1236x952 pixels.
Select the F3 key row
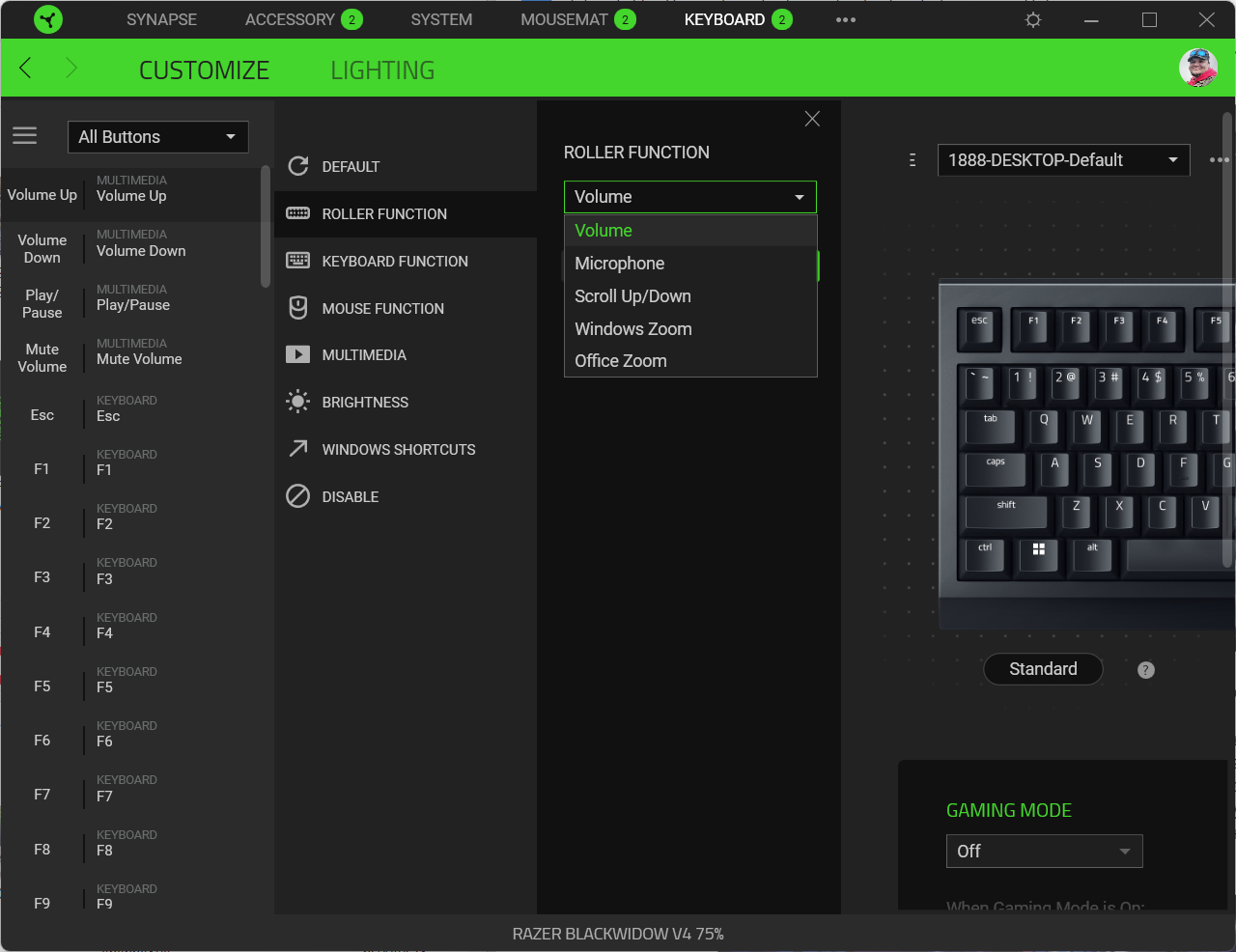point(130,576)
